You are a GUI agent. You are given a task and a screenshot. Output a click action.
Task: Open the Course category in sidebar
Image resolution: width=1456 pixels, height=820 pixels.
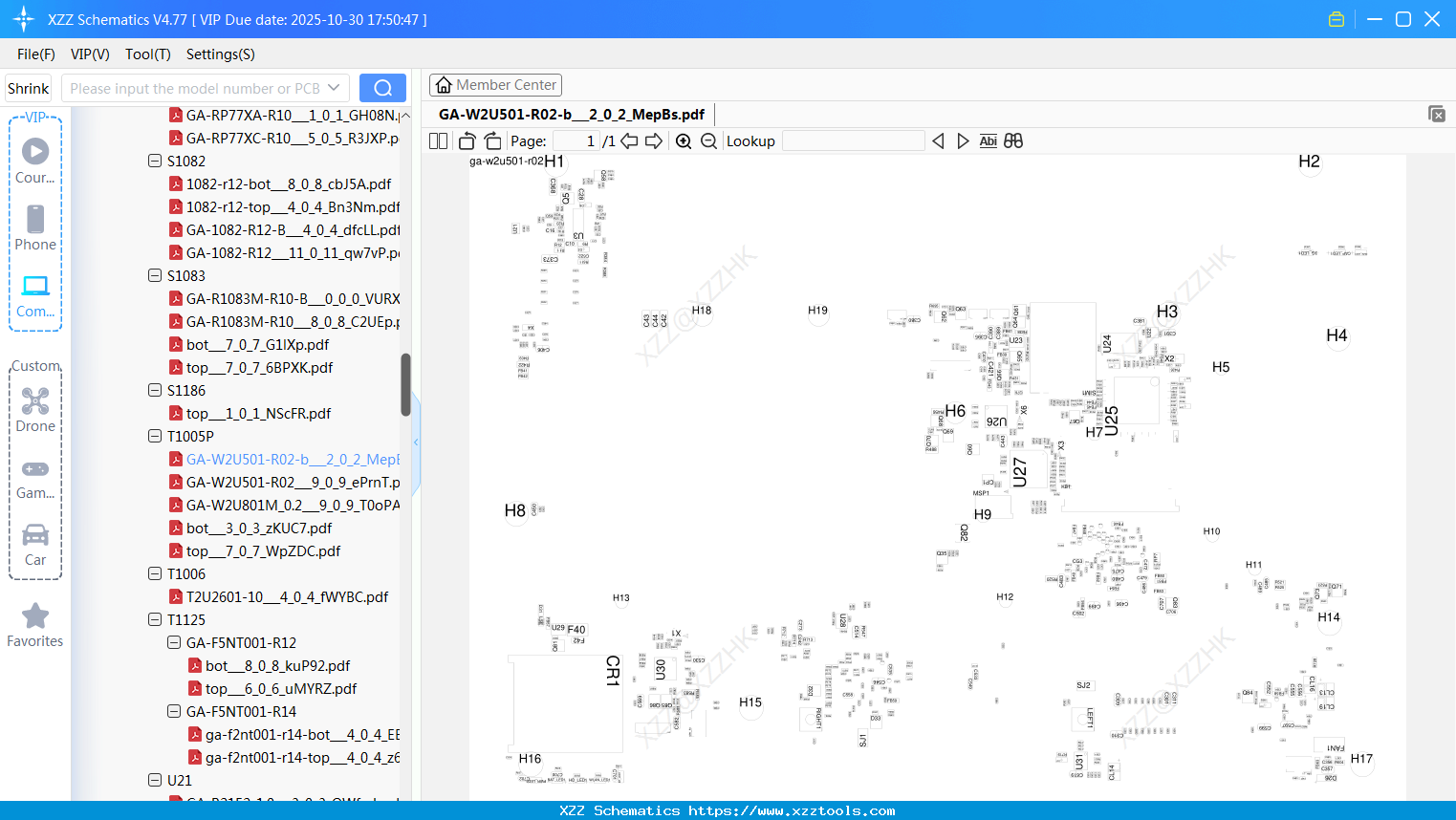(x=35, y=161)
